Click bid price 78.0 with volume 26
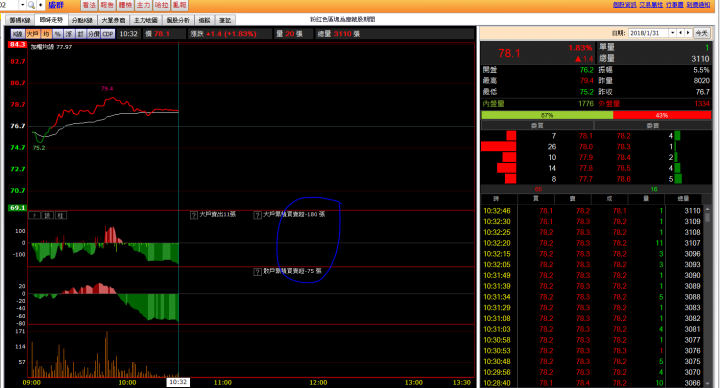The width and height of the screenshot is (720, 388). point(586,146)
